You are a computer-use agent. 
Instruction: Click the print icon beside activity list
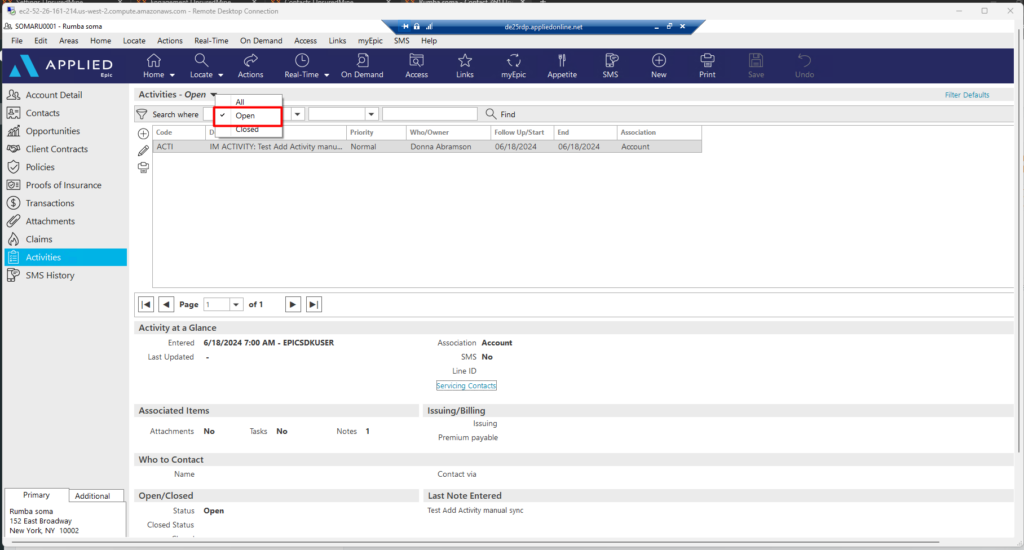(x=144, y=167)
